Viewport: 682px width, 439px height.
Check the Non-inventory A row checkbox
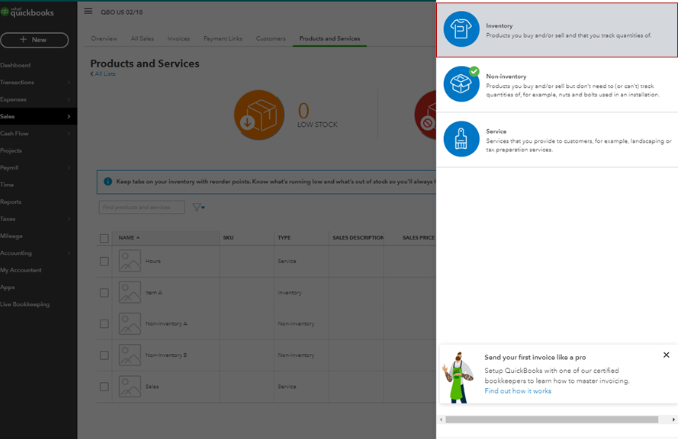click(104, 324)
